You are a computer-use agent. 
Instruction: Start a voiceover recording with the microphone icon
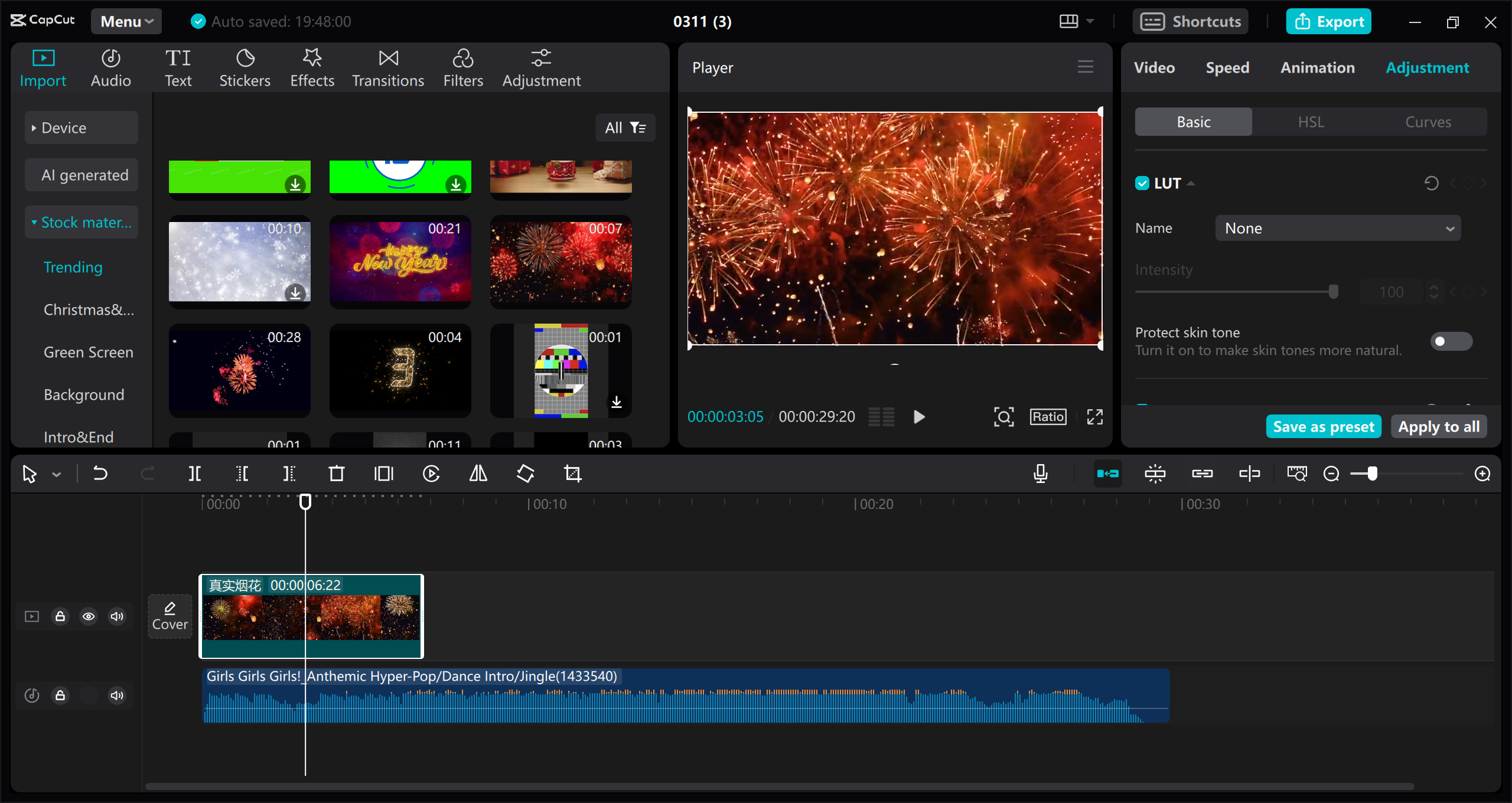pyautogui.click(x=1041, y=473)
